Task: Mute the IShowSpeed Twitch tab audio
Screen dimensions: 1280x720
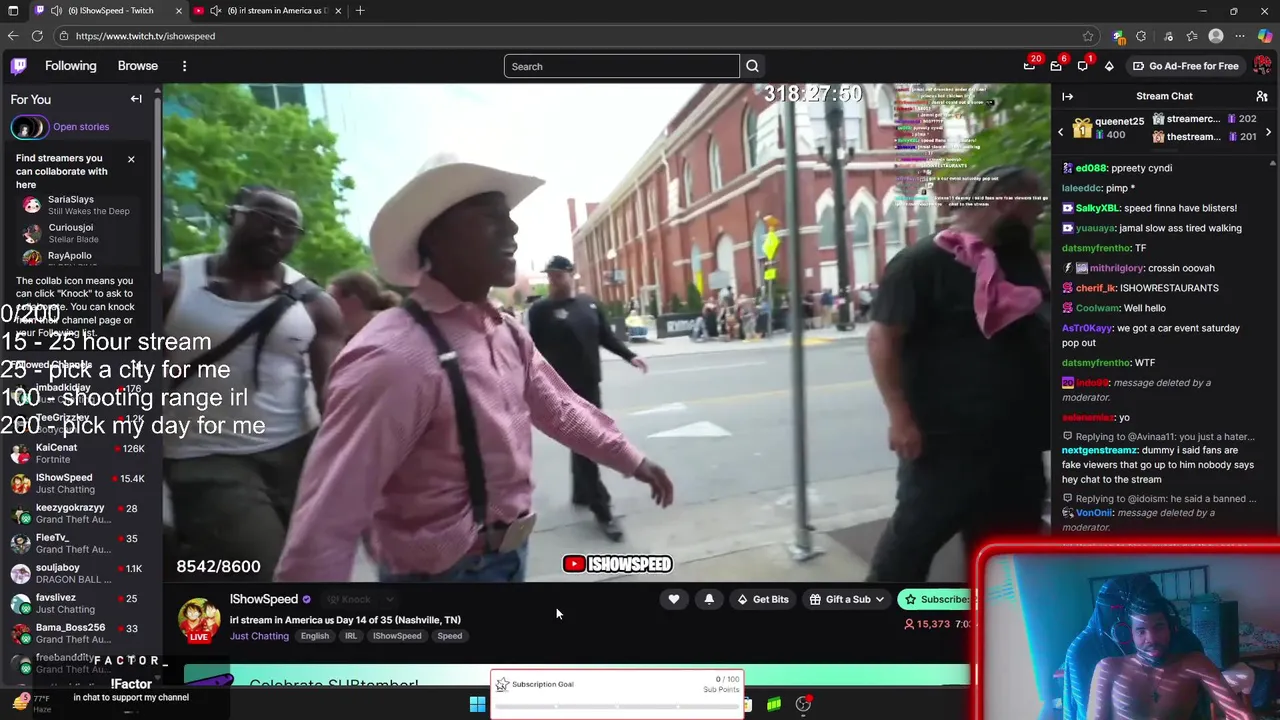Action: click(56, 11)
